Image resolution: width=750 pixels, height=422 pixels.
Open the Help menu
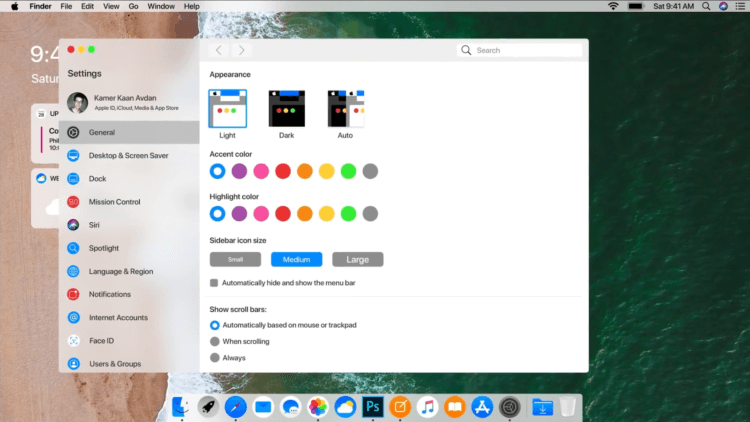click(191, 6)
